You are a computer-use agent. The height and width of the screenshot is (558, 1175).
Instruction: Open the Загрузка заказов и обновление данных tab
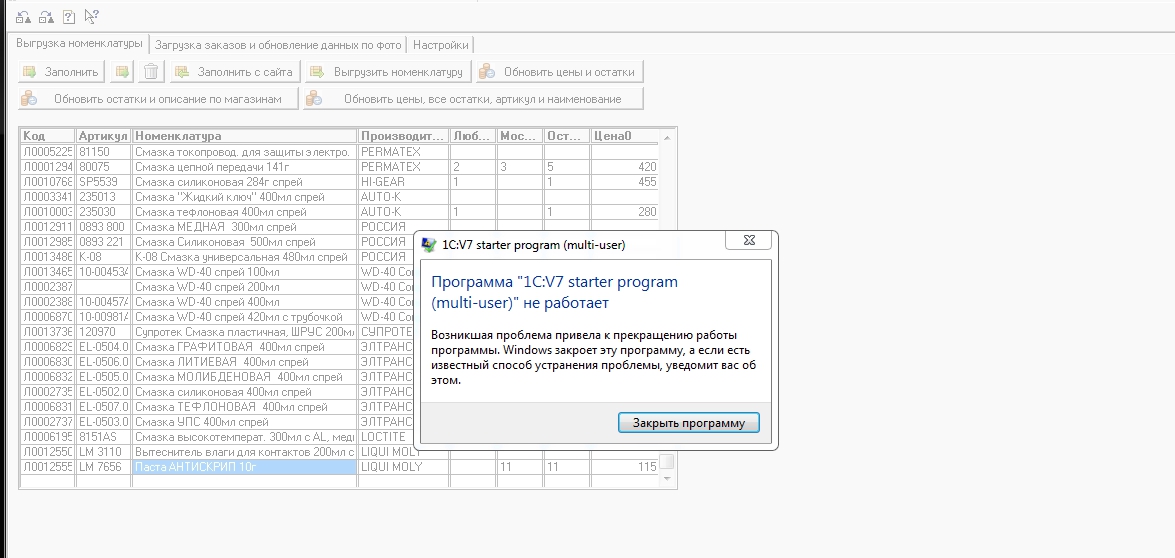pos(277,45)
